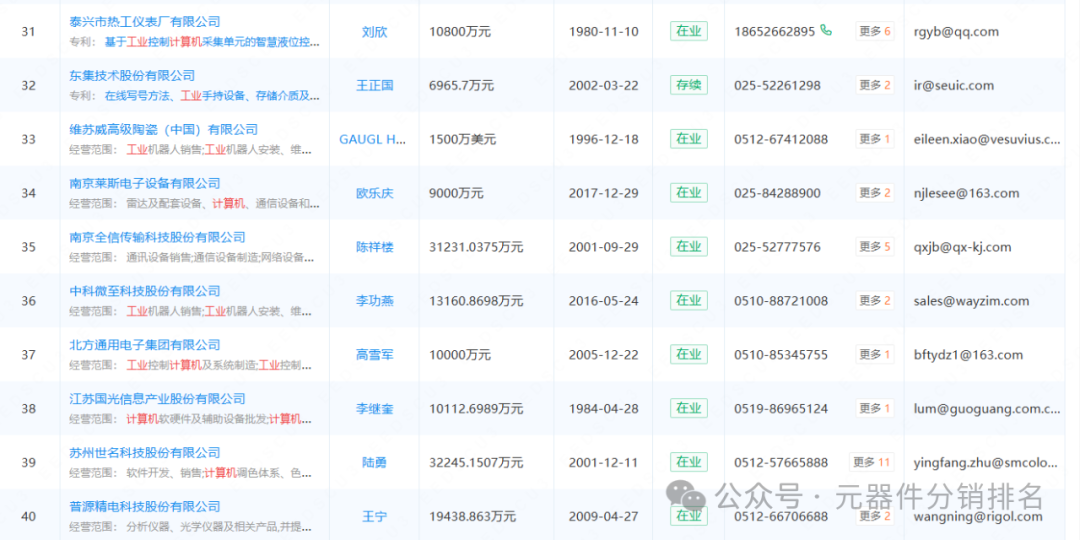Select registered capital 10800万元

pyautogui.click(x=461, y=32)
